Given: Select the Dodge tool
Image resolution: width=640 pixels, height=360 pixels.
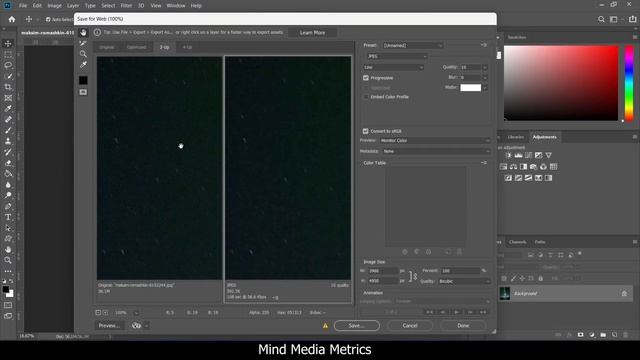Looking at the screenshot, I should click(x=8, y=196).
